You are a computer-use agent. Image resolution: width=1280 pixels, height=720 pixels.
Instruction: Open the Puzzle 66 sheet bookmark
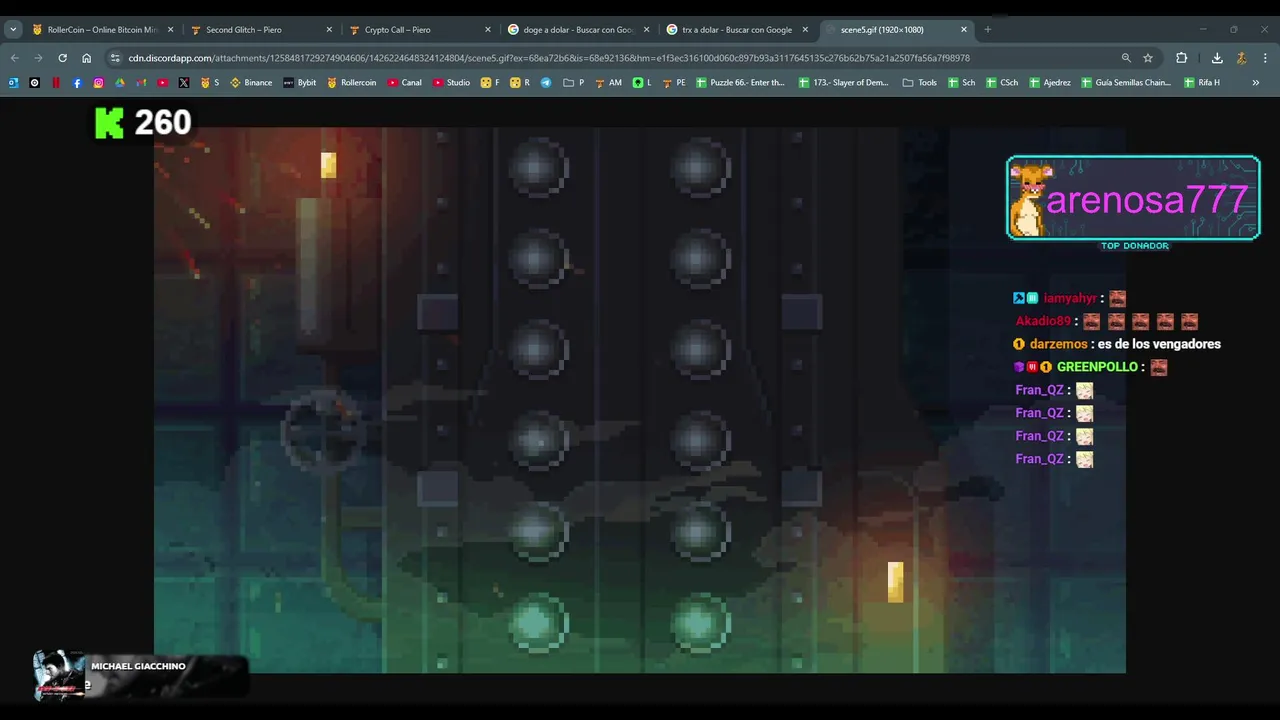(x=741, y=82)
